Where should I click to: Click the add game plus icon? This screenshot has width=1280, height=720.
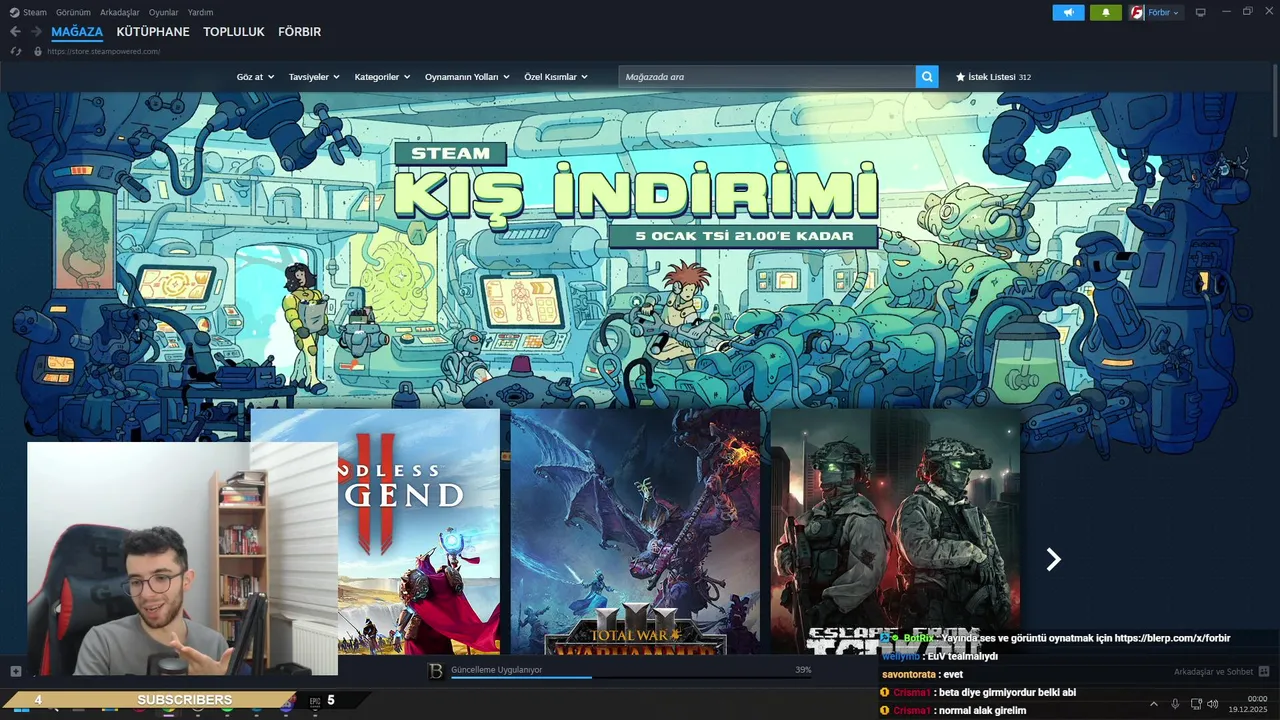coord(15,671)
